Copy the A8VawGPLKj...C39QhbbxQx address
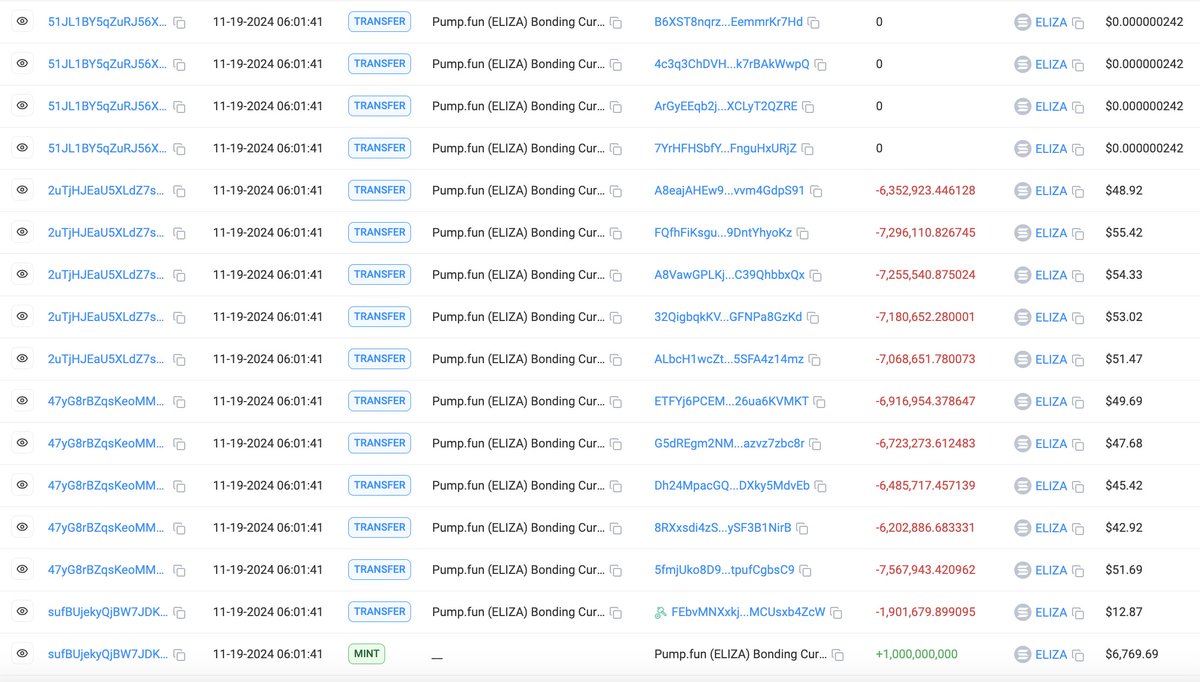This screenshot has height=682, width=1200. pyautogui.click(x=816, y=275)
